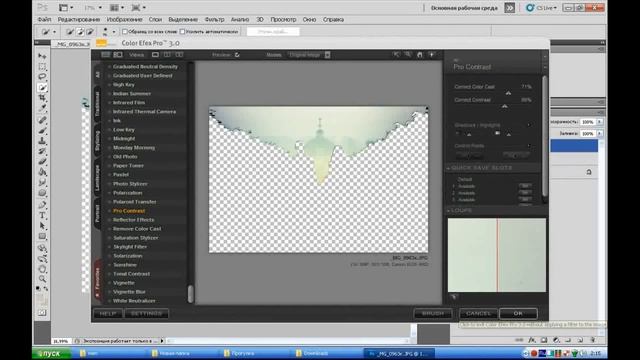Open the Файл menu
640x360 pixels.
tap(44, 20)
